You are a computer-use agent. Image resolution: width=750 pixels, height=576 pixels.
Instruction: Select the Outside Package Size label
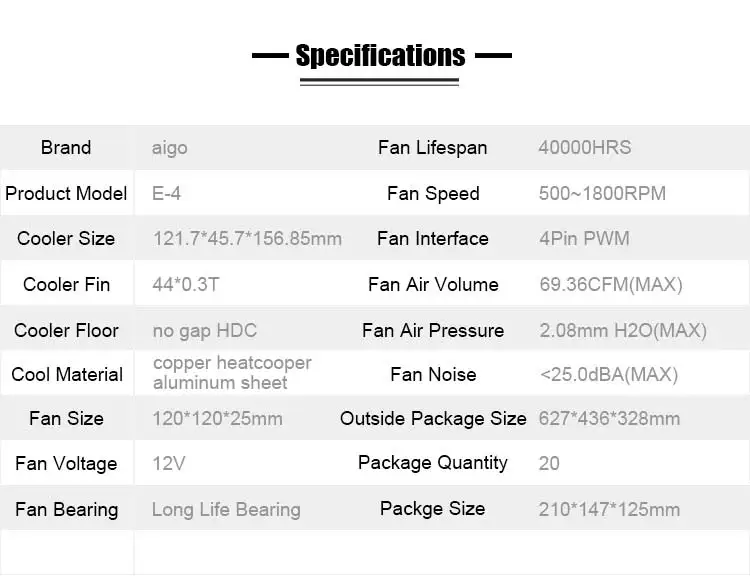tap(433, 419)
